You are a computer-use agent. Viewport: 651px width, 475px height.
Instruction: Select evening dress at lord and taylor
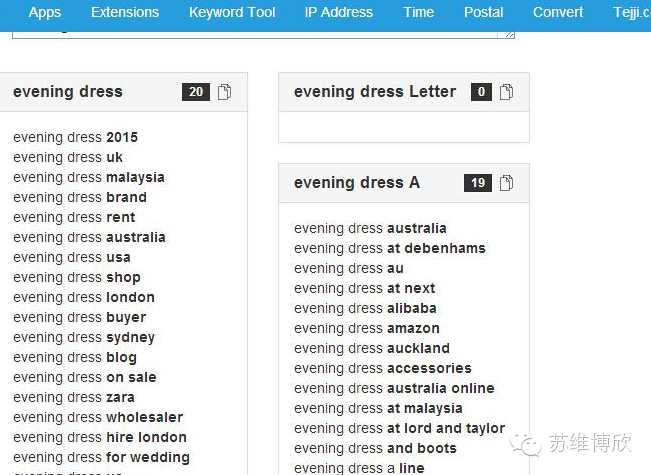coord(400,428)
